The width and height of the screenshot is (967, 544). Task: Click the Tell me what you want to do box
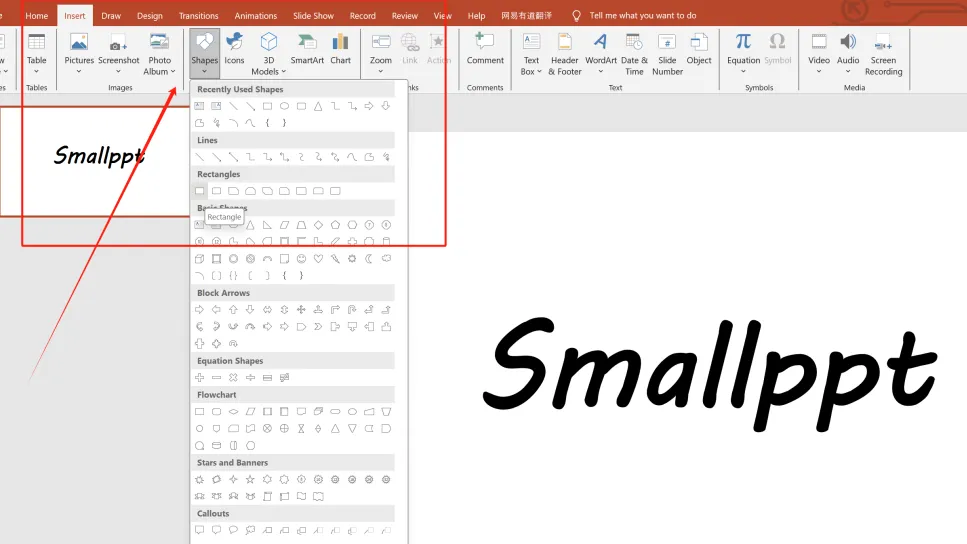pos(643,15)
